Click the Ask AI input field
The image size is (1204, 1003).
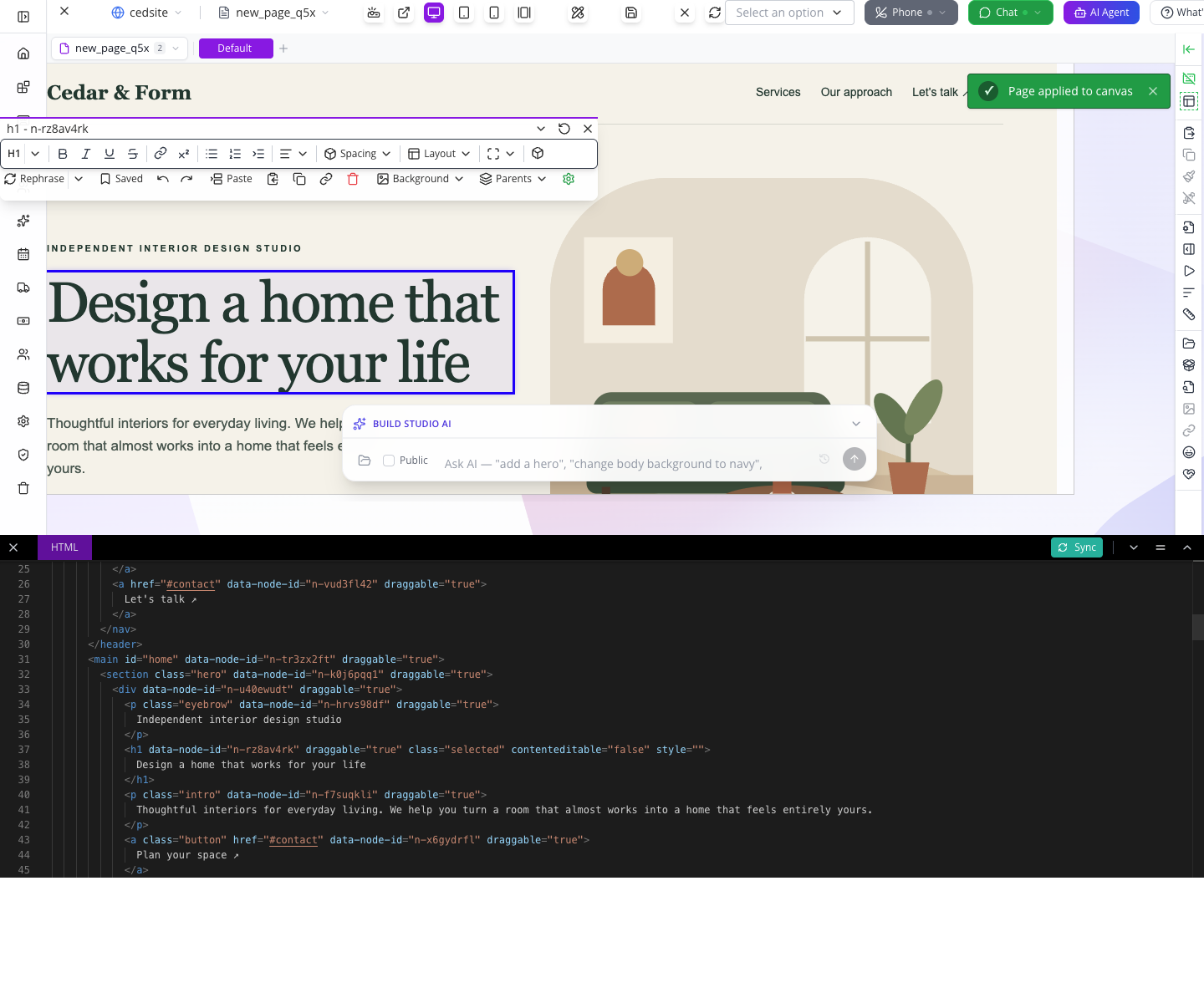point(627,464)
